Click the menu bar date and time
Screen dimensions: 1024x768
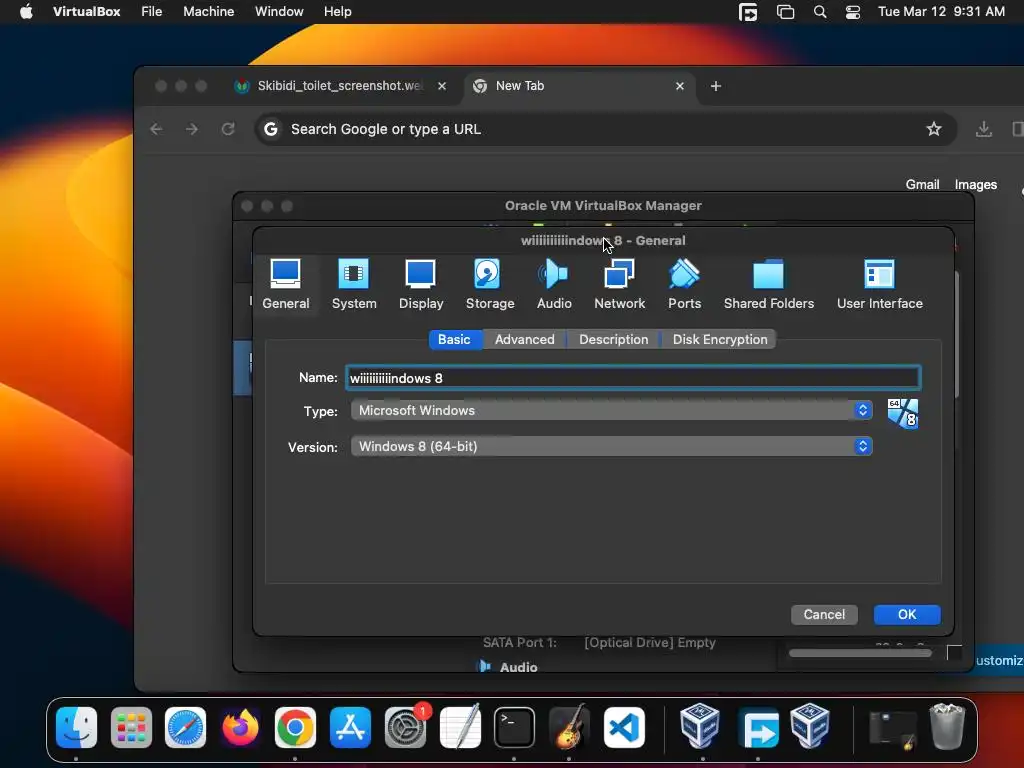(941, 12)
